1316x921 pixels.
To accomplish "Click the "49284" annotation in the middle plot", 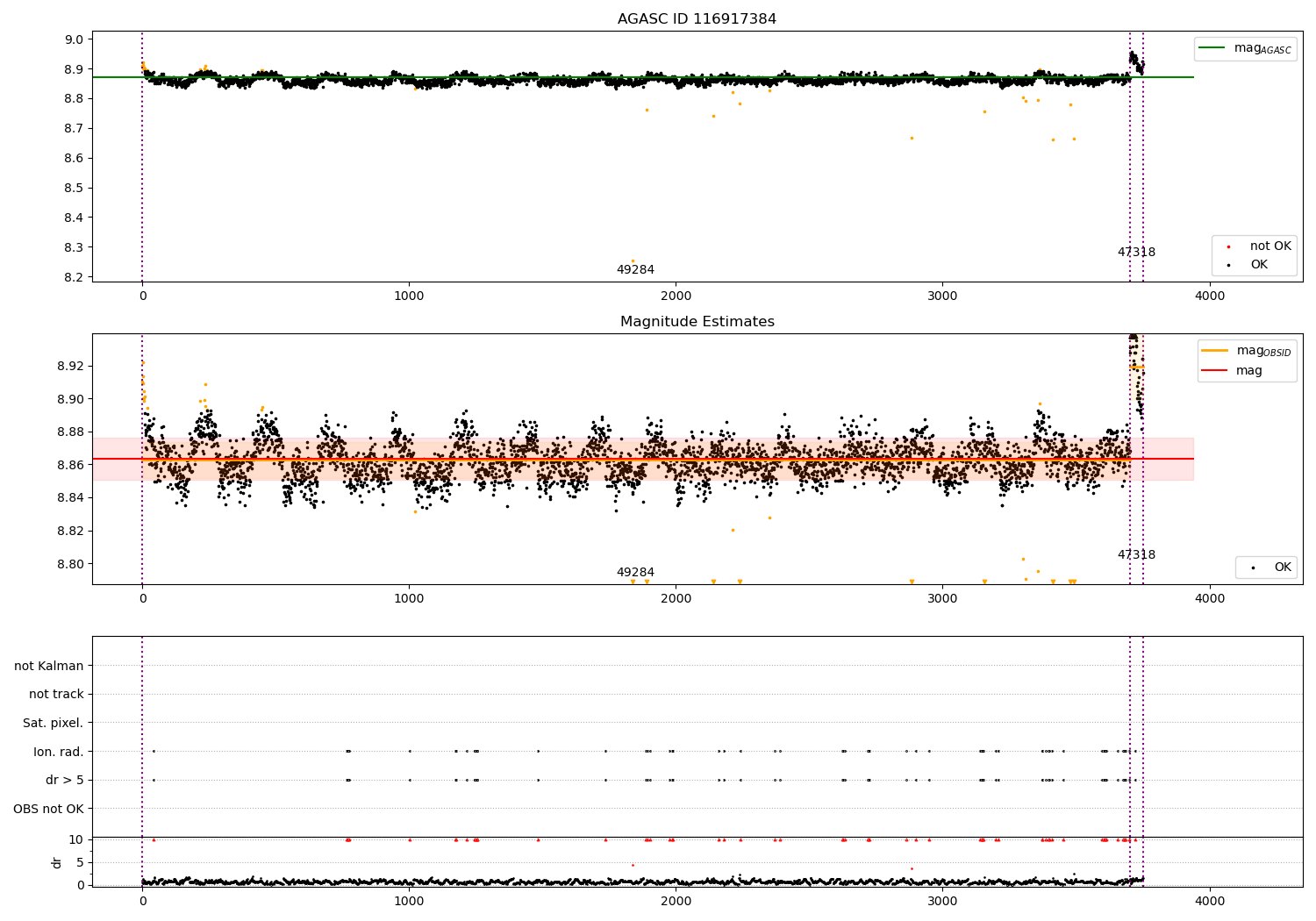I will click(635, 572).
